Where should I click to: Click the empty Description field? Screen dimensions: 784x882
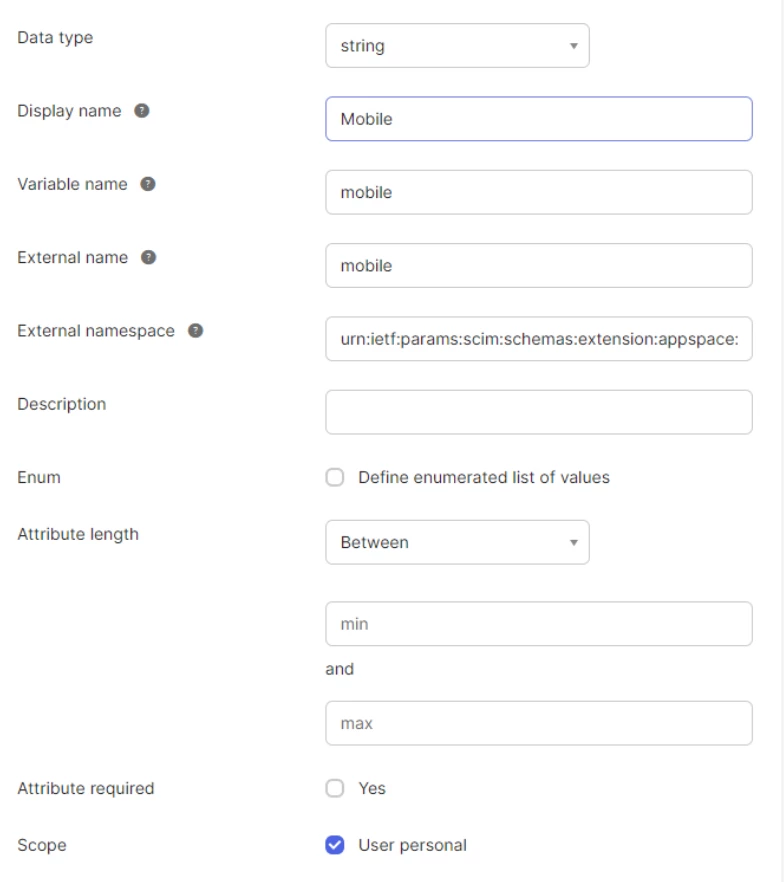coord(538,412)
